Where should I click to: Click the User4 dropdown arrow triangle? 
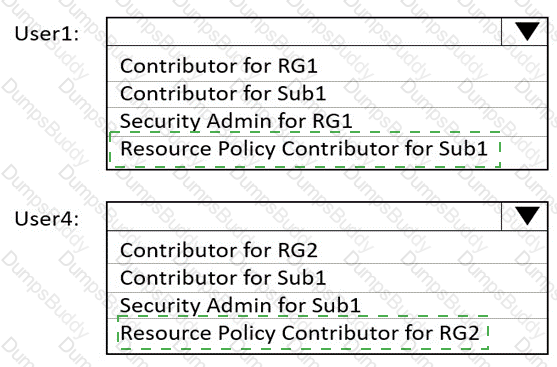coord(527,216)
